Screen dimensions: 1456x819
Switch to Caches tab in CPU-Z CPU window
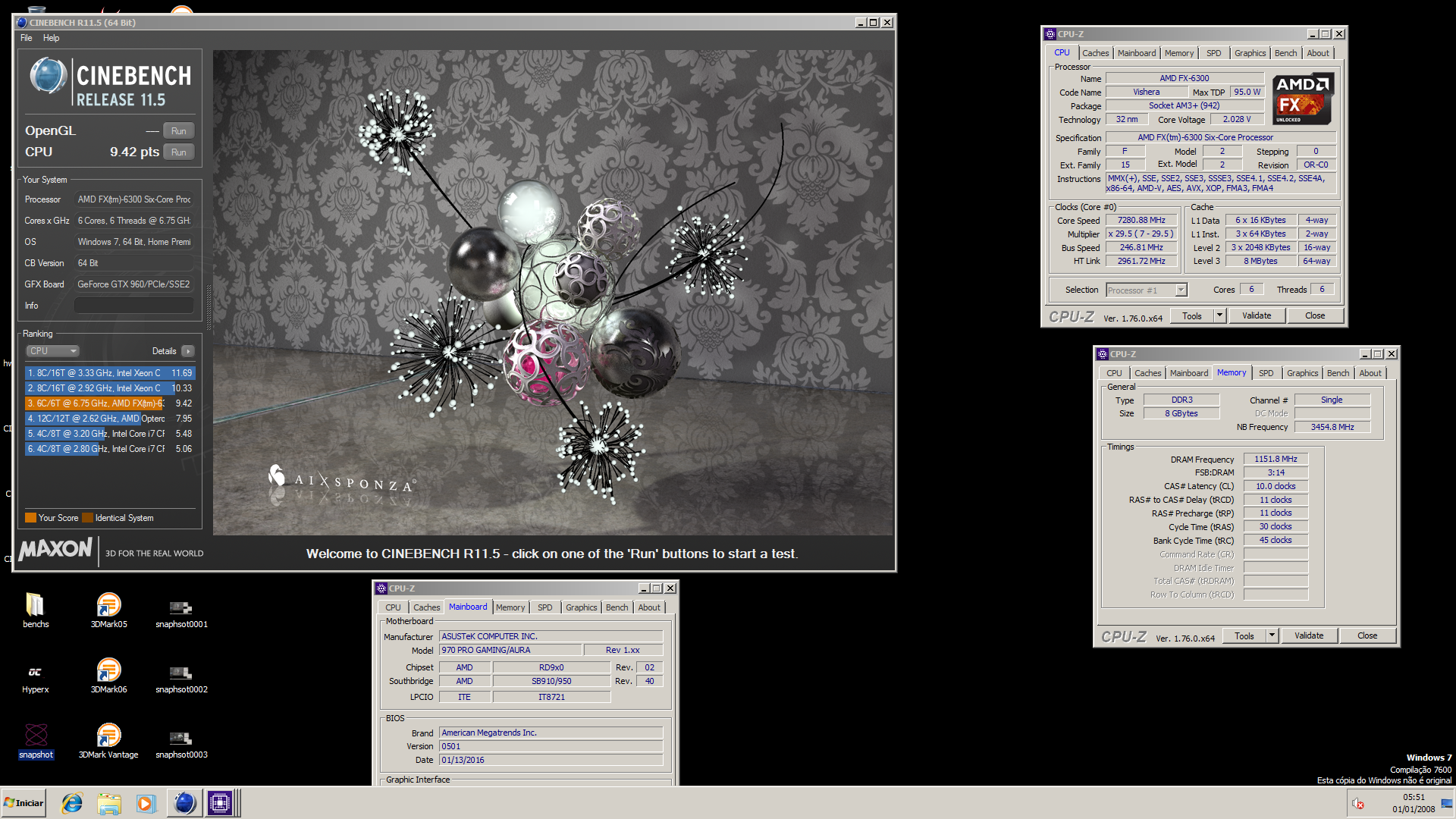[1095, 53]
